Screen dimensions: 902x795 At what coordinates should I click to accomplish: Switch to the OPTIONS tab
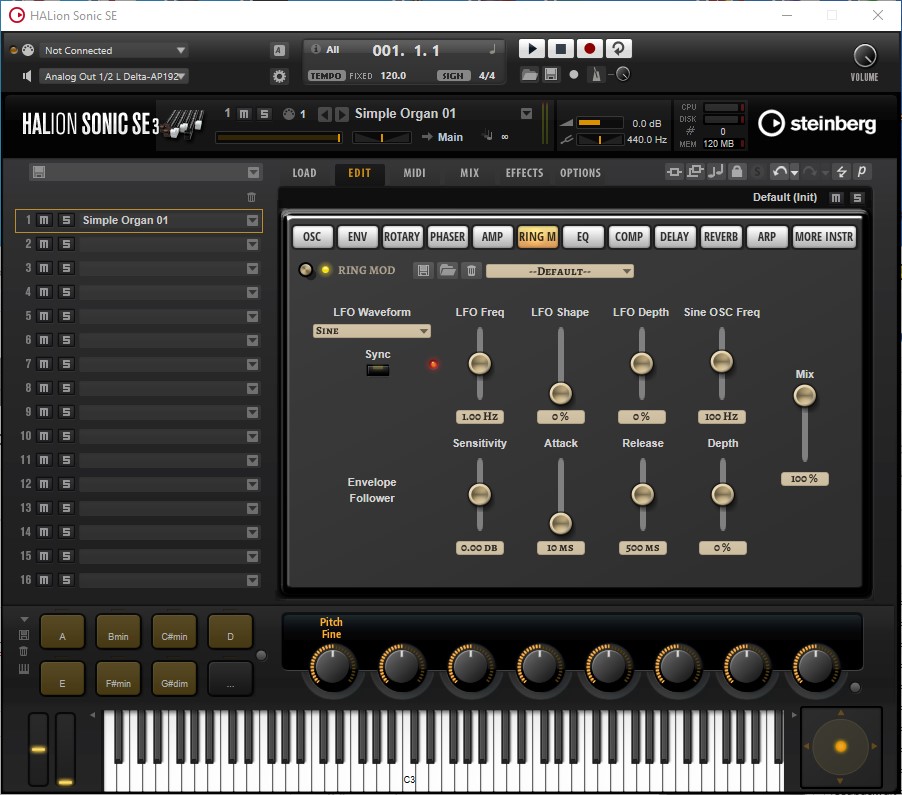click(x=580, y=173)
